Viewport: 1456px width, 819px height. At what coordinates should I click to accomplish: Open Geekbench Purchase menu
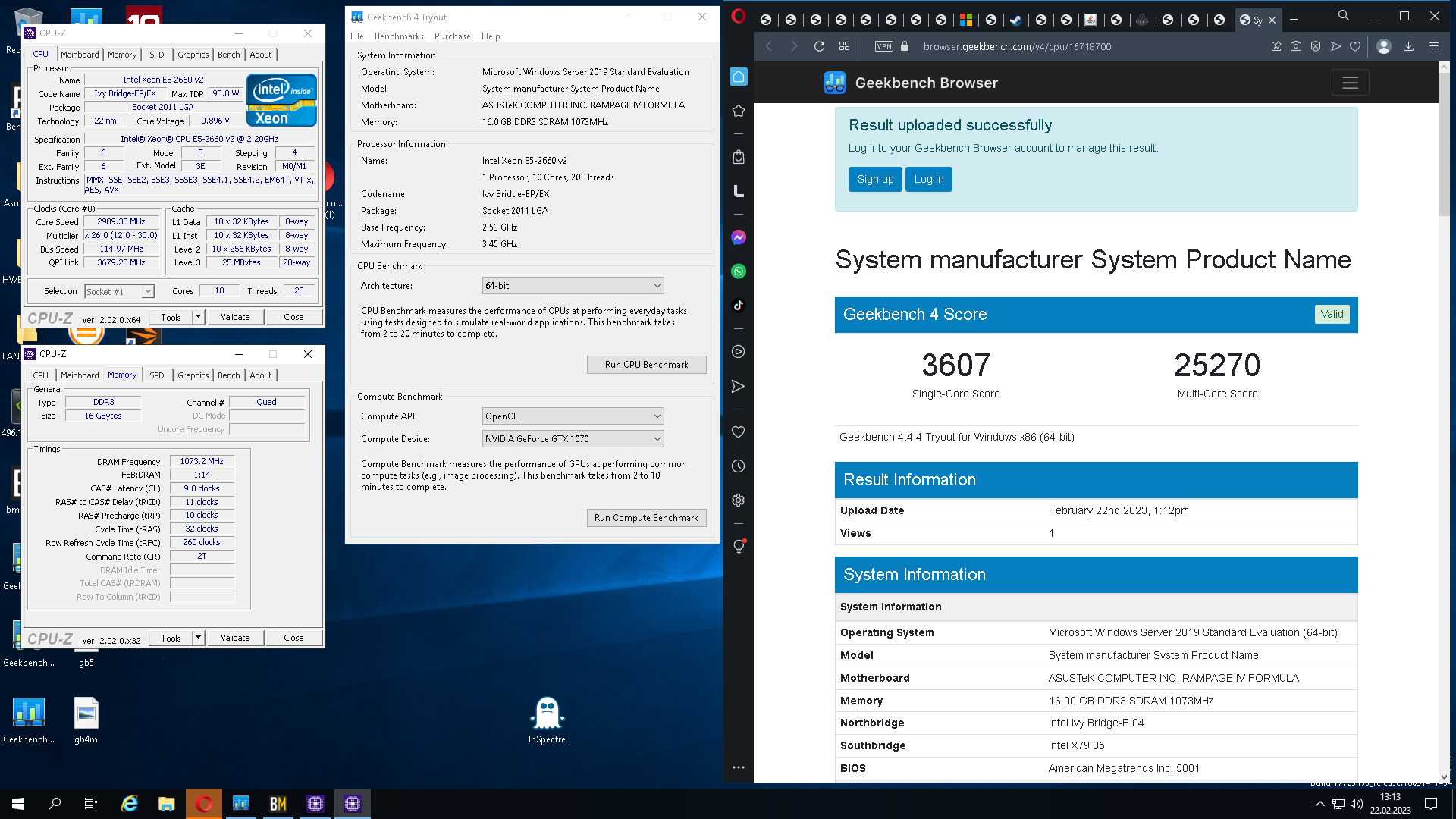[453, 36]
